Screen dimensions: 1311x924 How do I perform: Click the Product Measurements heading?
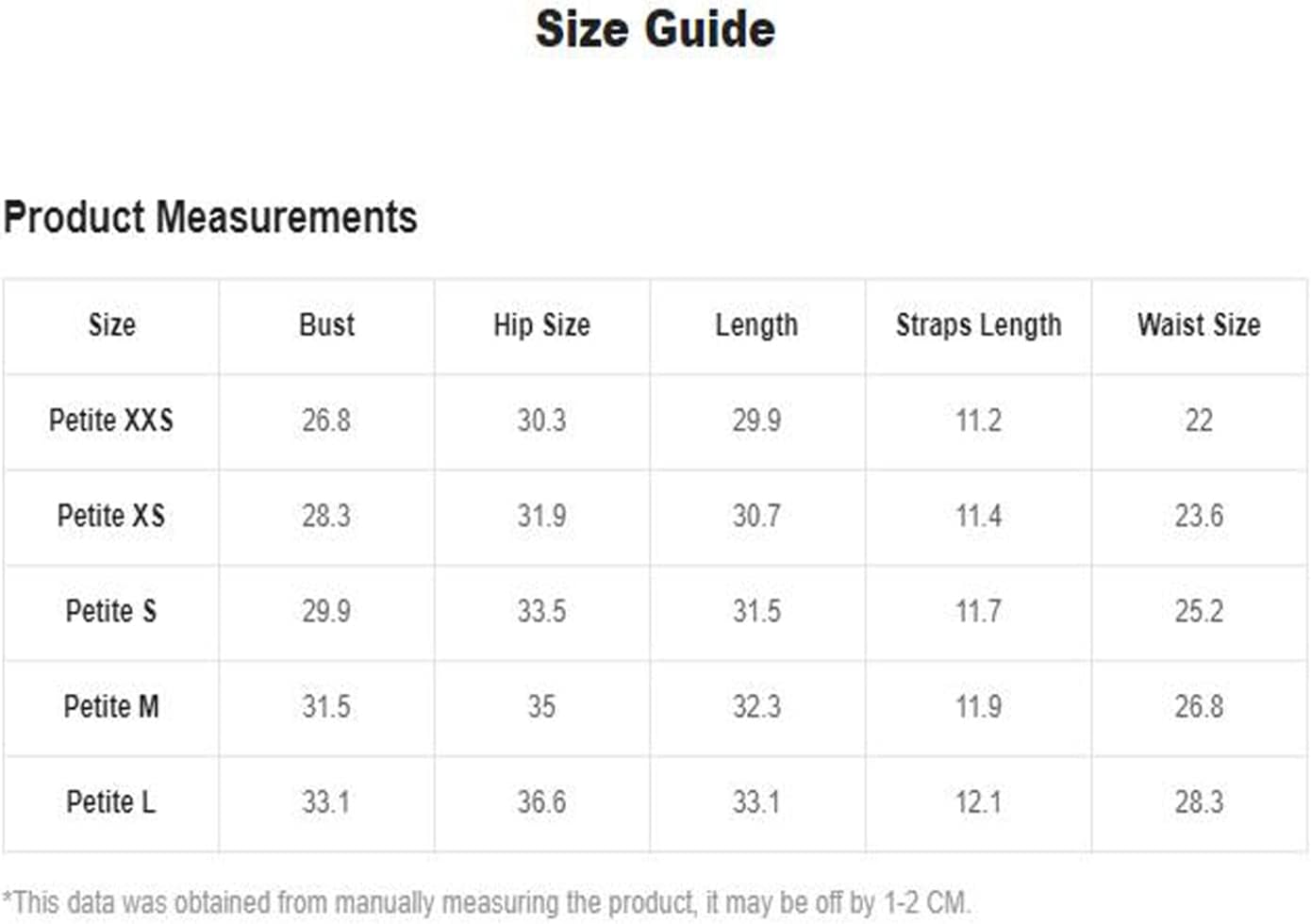coord(210,217)
